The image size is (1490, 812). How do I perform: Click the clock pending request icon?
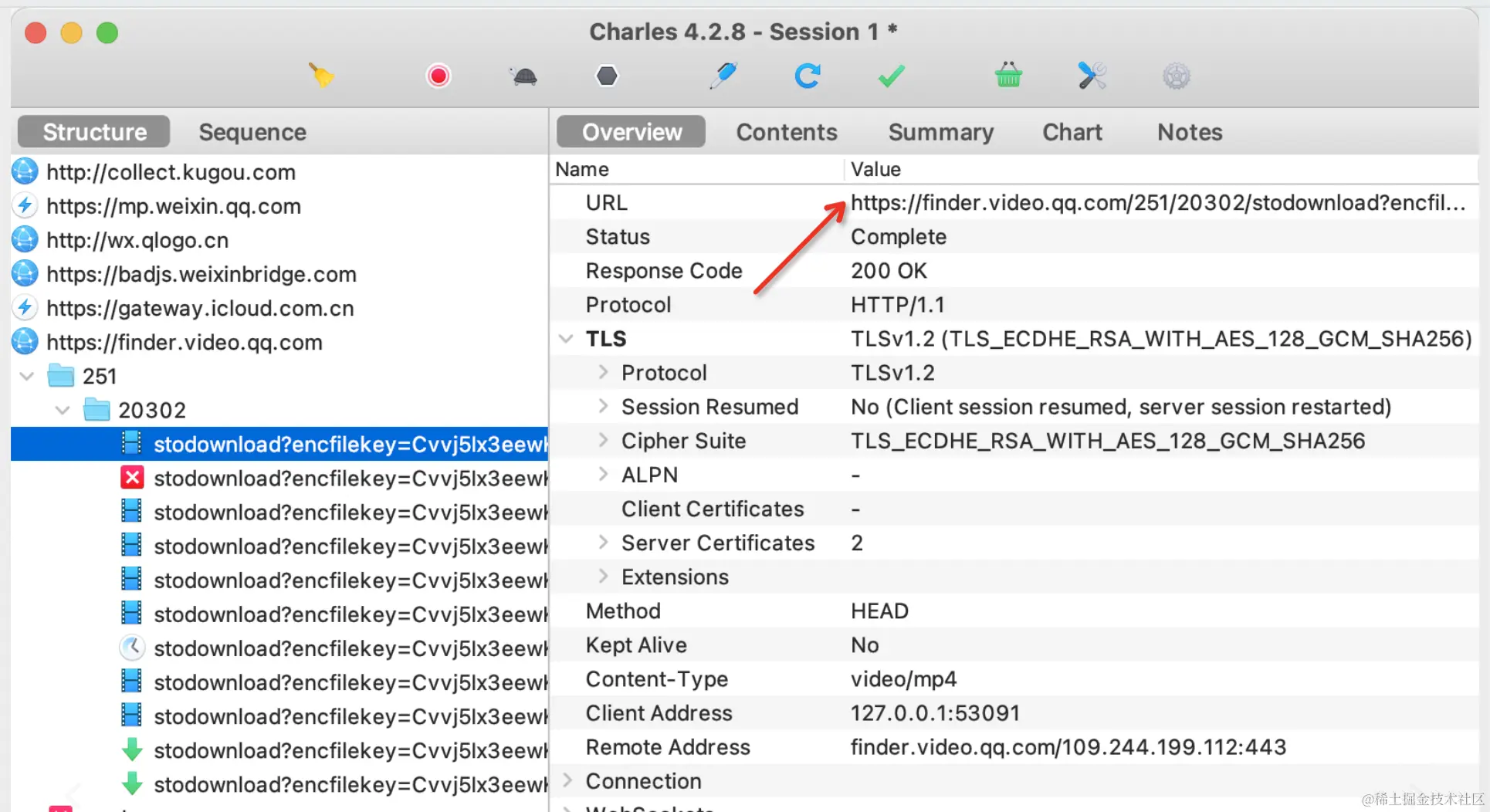click(132, 648)
